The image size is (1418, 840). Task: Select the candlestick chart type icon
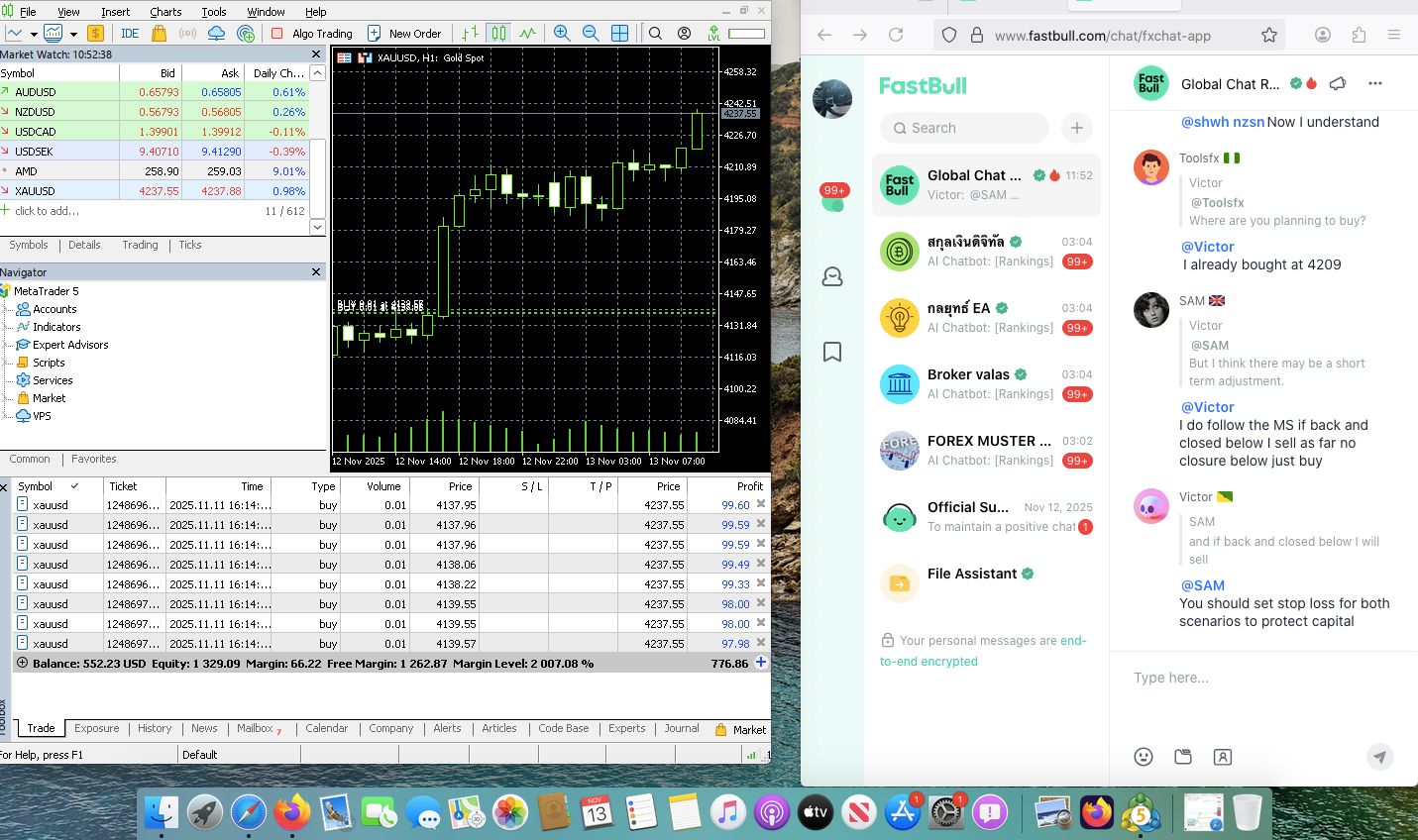[498, 33]
